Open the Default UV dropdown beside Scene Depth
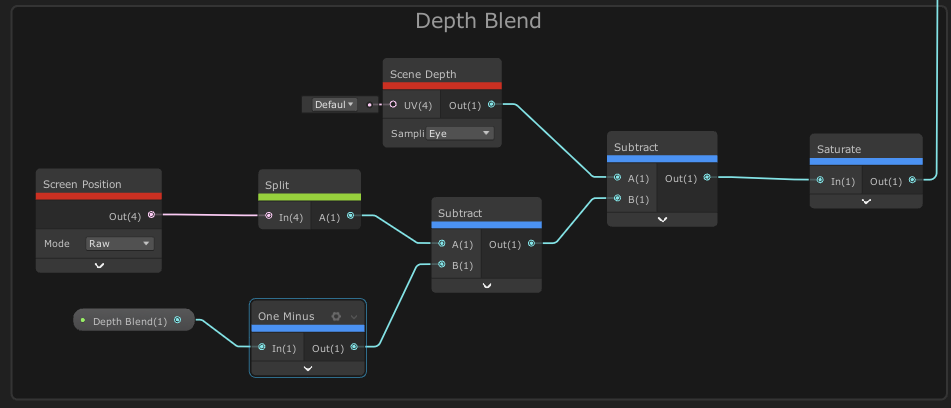The width and height of the screenshot is (951, 408). pyautogui.click(x=333, y=104)
